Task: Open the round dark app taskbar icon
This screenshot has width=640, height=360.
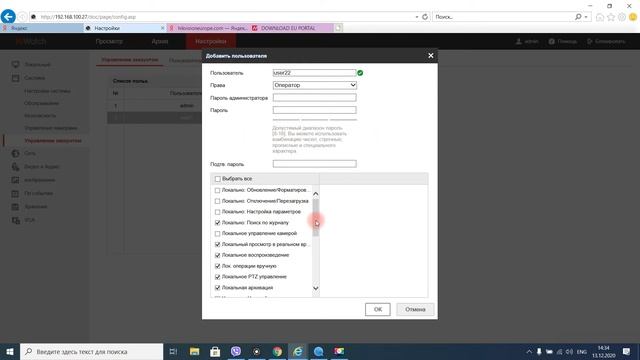Action: pyautogui.click(x=256, y=351)
